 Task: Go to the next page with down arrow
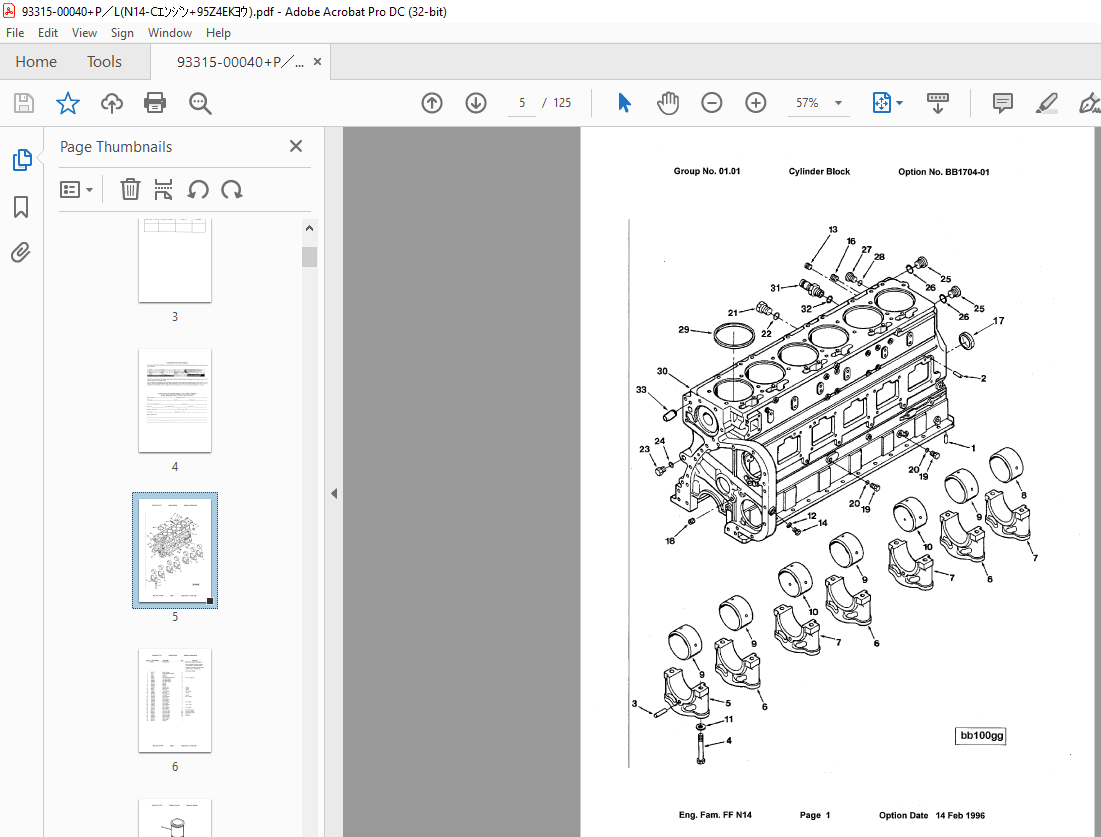(475, 103)
